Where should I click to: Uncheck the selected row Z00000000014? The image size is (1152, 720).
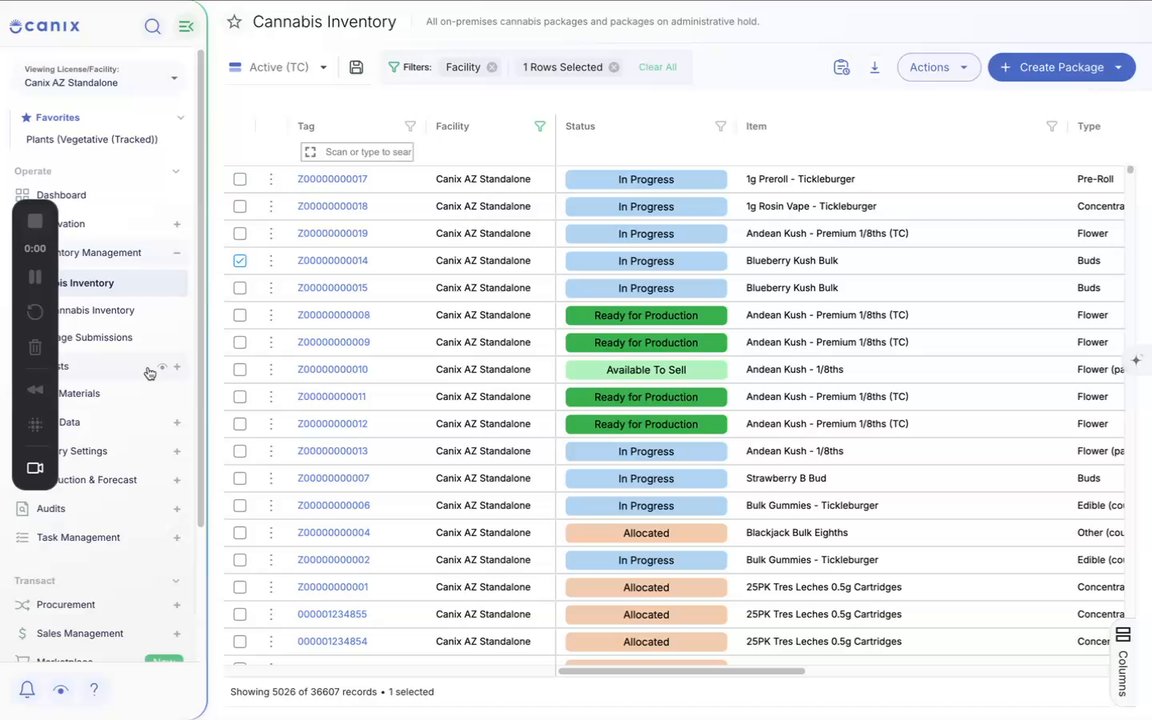pos(240,261)
